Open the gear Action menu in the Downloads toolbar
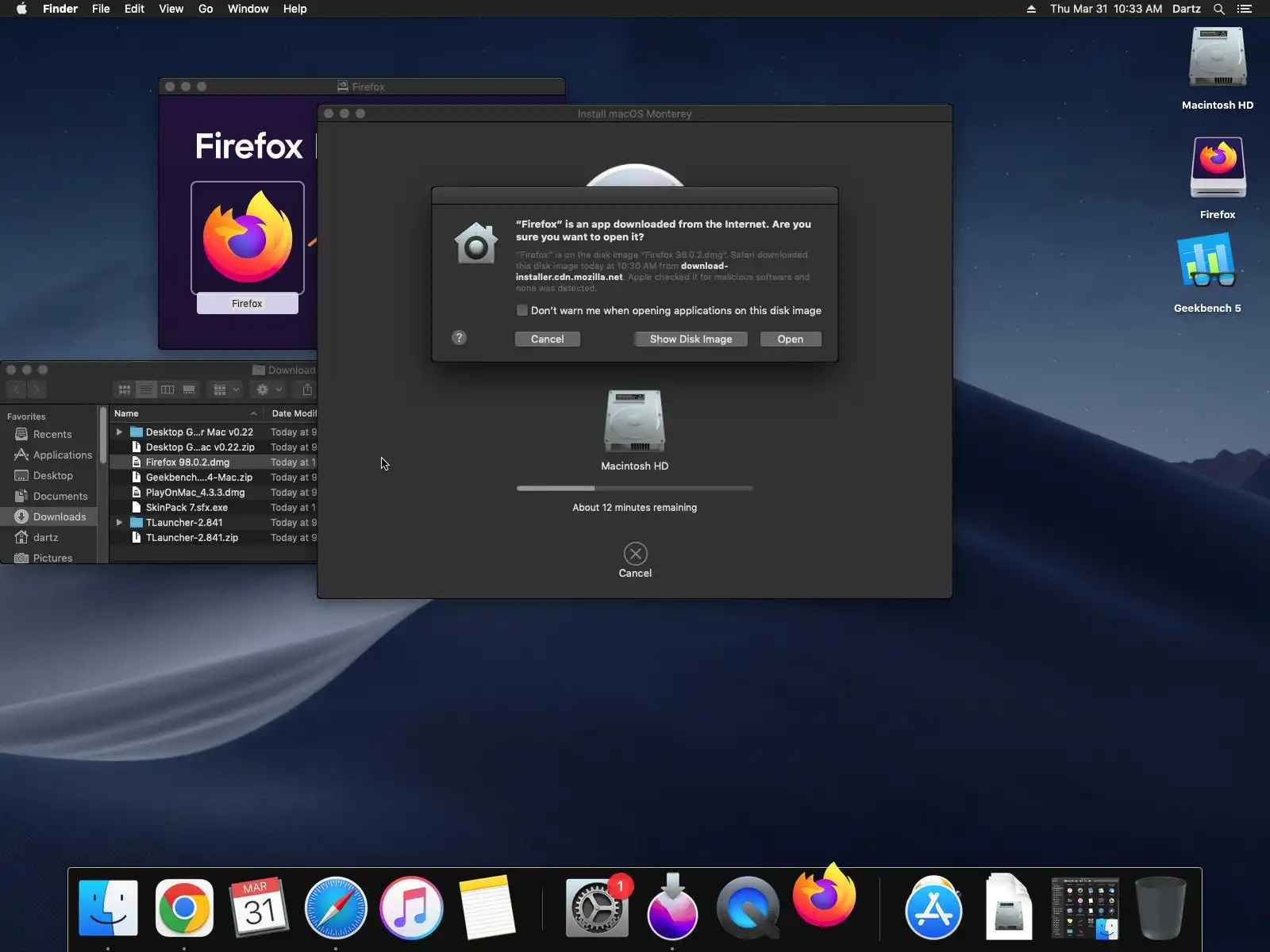The width and height of the screenshot is (1270, 952). pos(268,390)
